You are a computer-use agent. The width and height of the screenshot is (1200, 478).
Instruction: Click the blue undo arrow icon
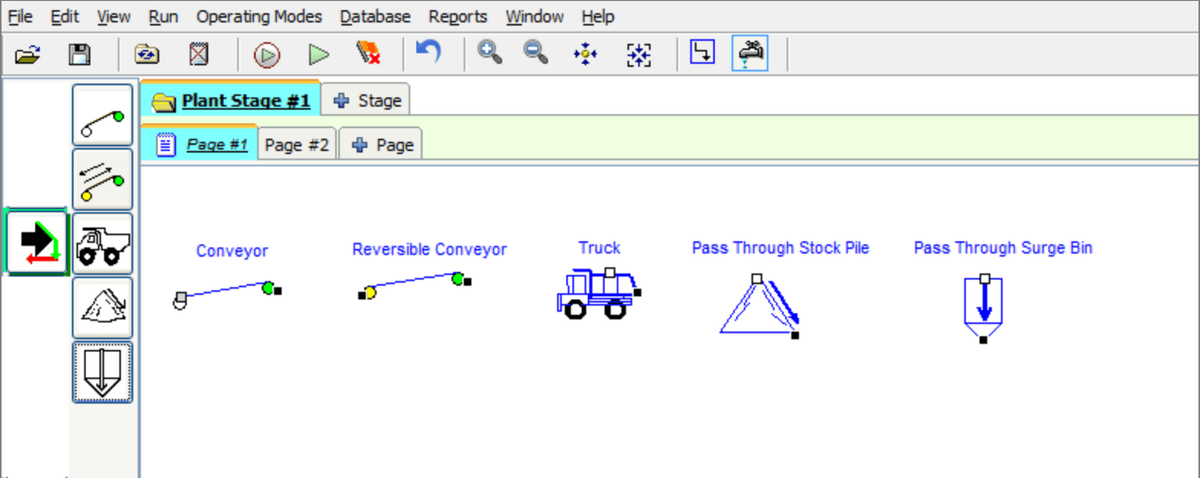click(428, 52)
